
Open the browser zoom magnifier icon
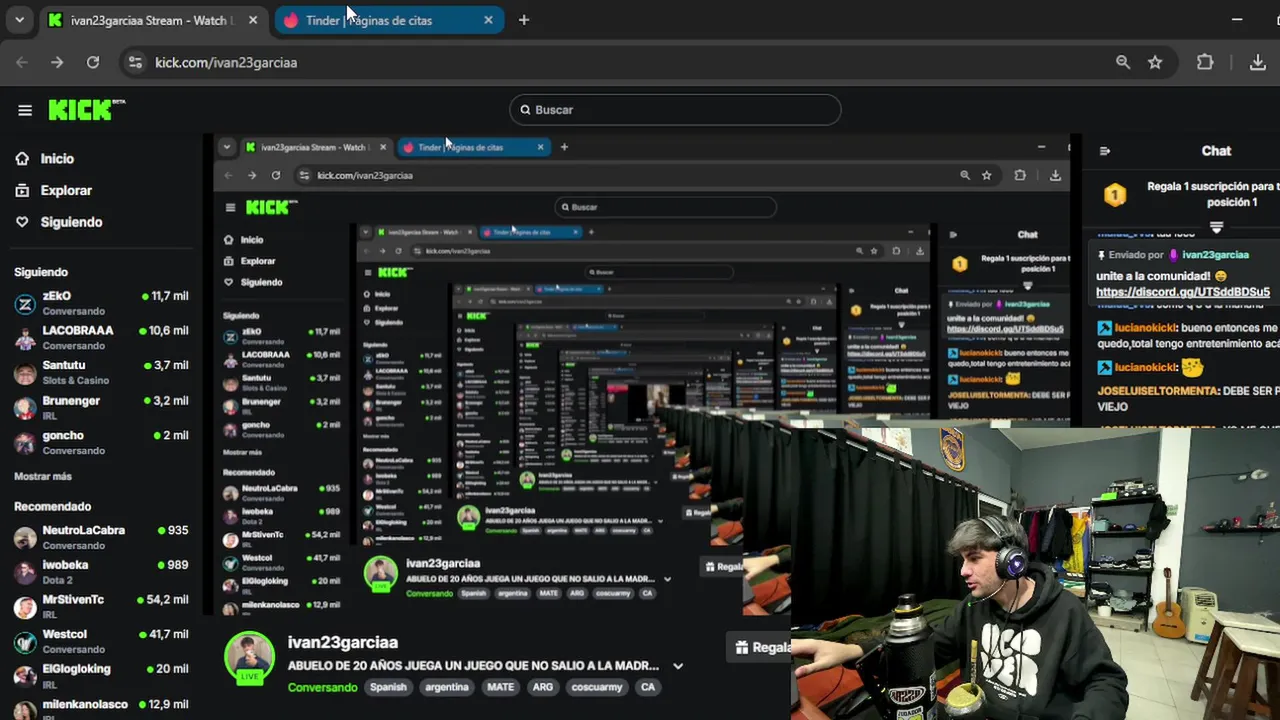pos(1123,62)
